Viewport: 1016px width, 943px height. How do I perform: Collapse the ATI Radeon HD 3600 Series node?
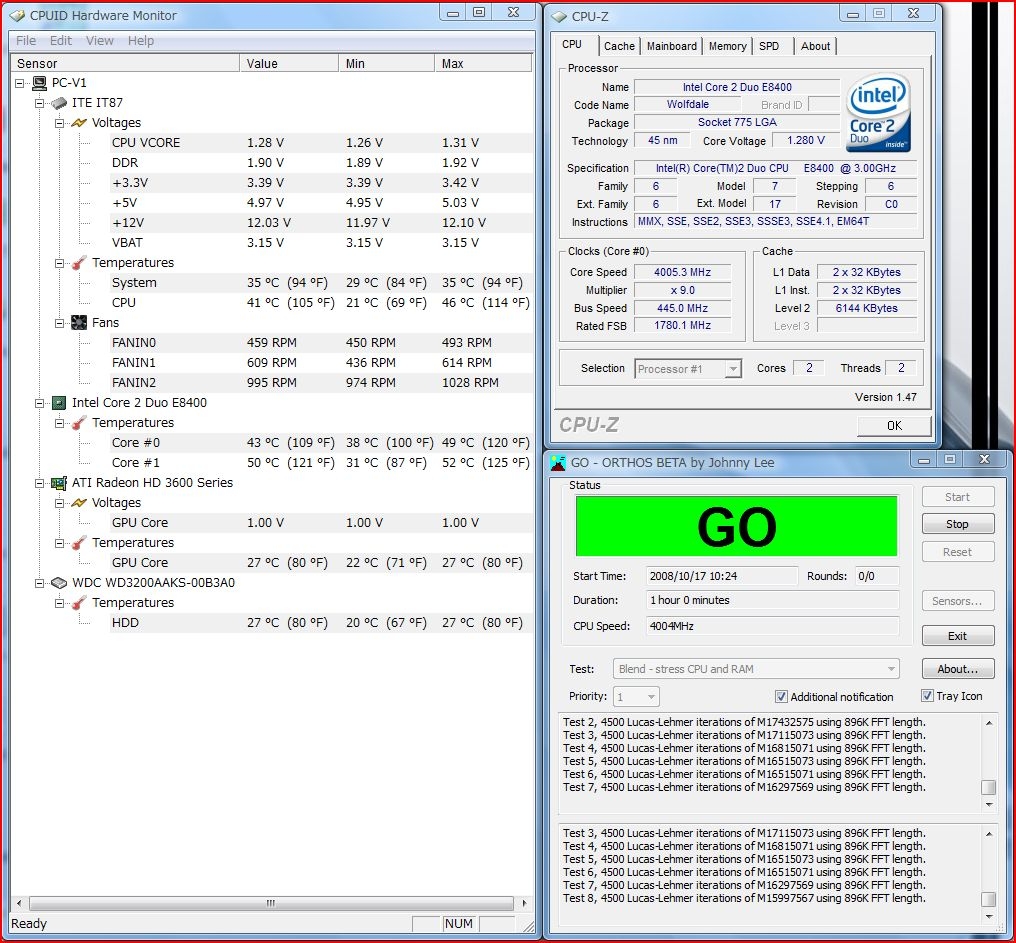(40, 483)
